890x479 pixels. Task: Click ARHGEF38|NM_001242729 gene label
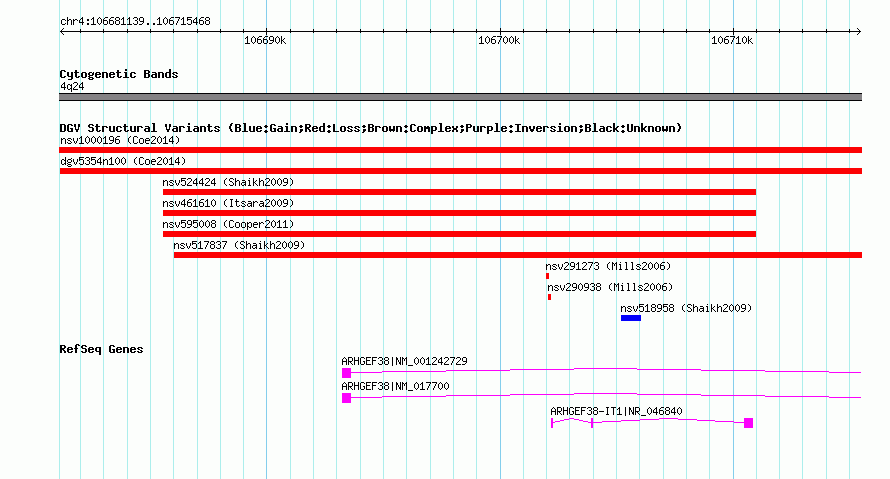click(404, 361)
